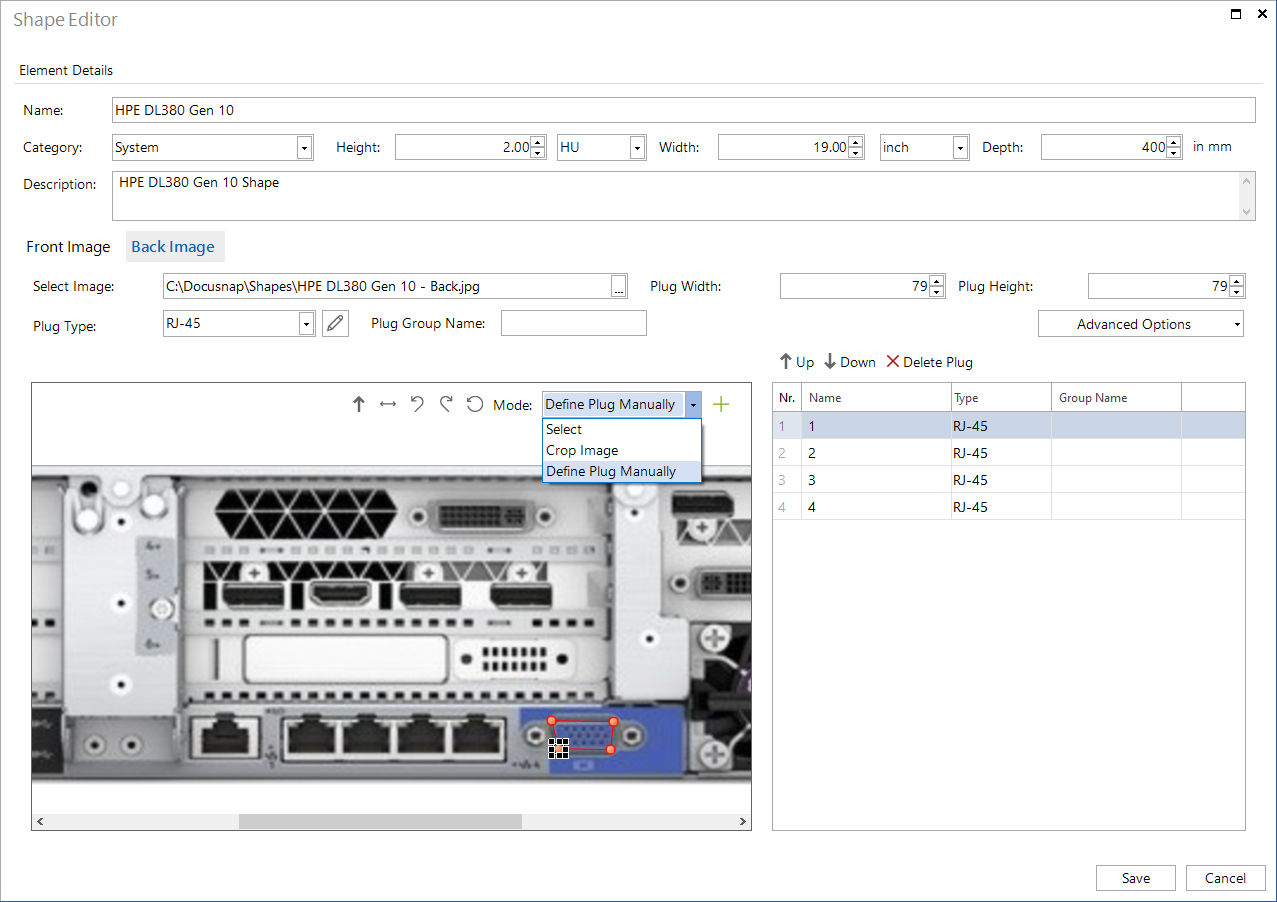Screen dimensions: 1277x902
Task: Click the Plug Group Name field
Action: coord(574,323)
